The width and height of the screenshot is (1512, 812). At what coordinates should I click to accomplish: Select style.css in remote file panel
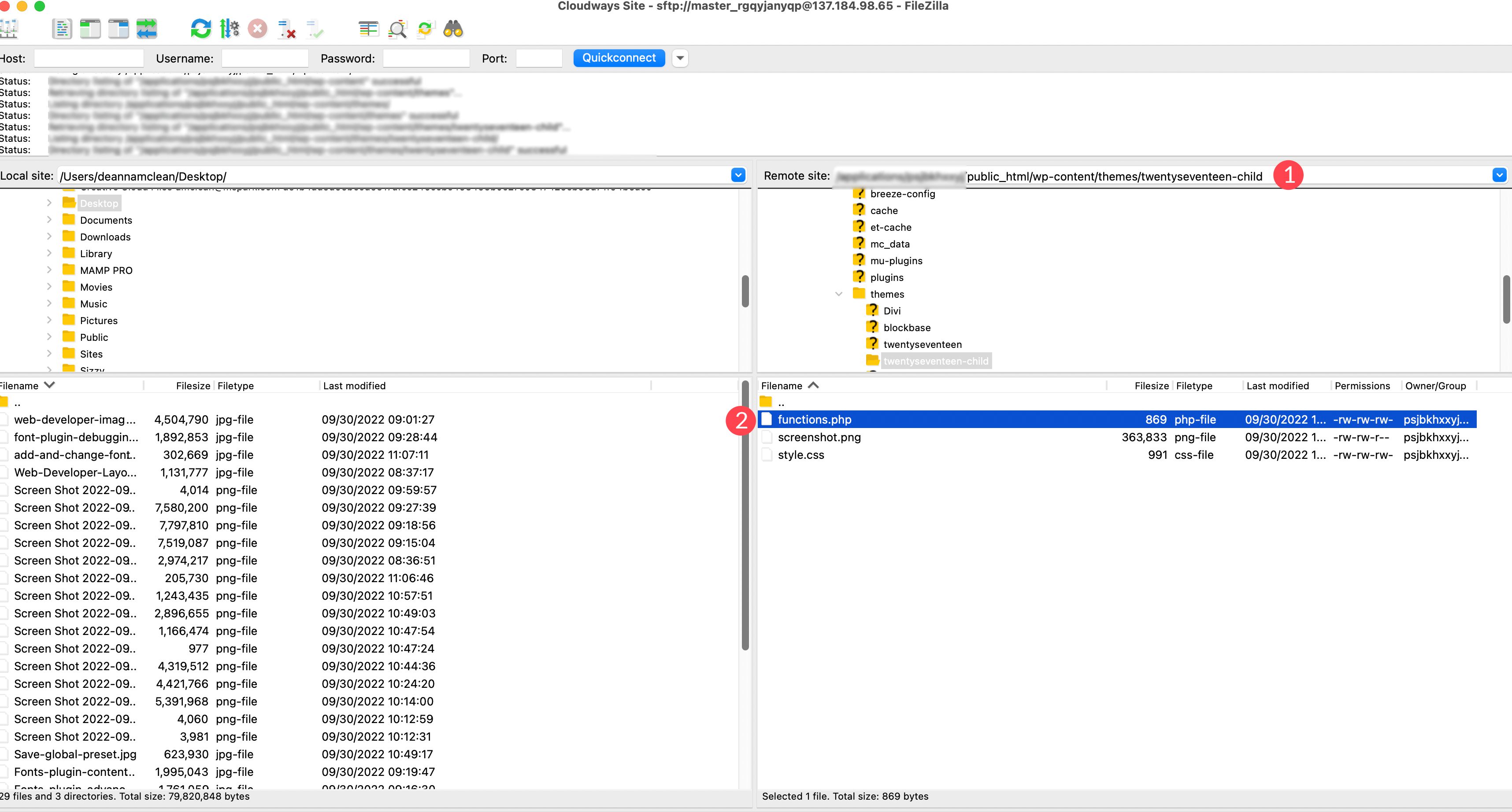800,455
